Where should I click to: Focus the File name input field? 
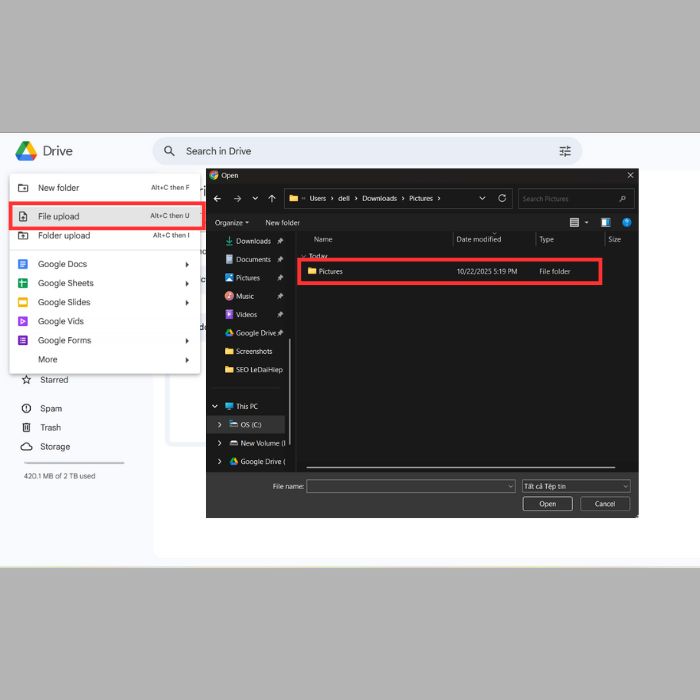point(411,486)
